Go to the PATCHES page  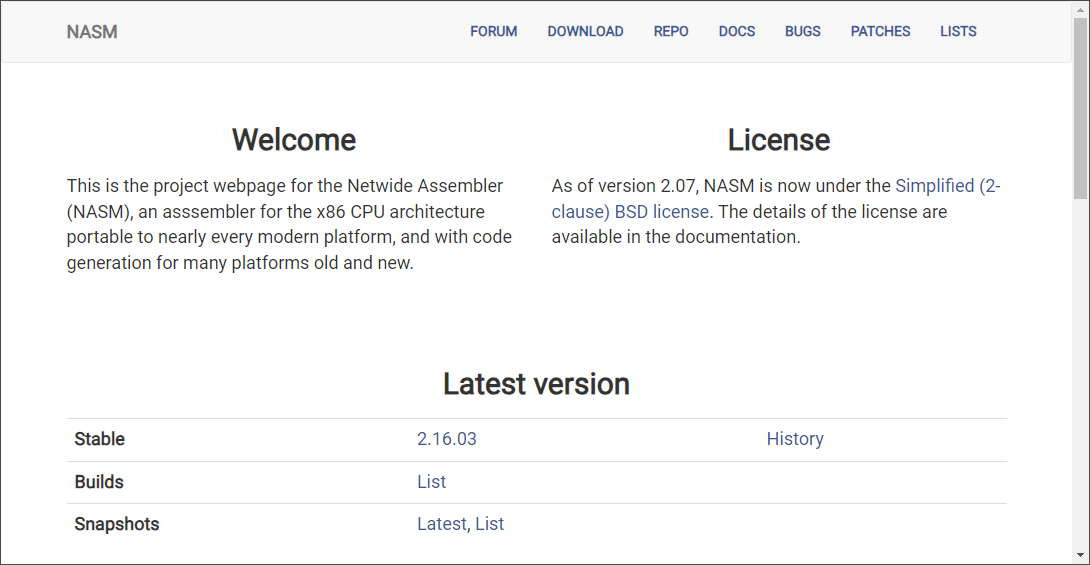[880, 32]
